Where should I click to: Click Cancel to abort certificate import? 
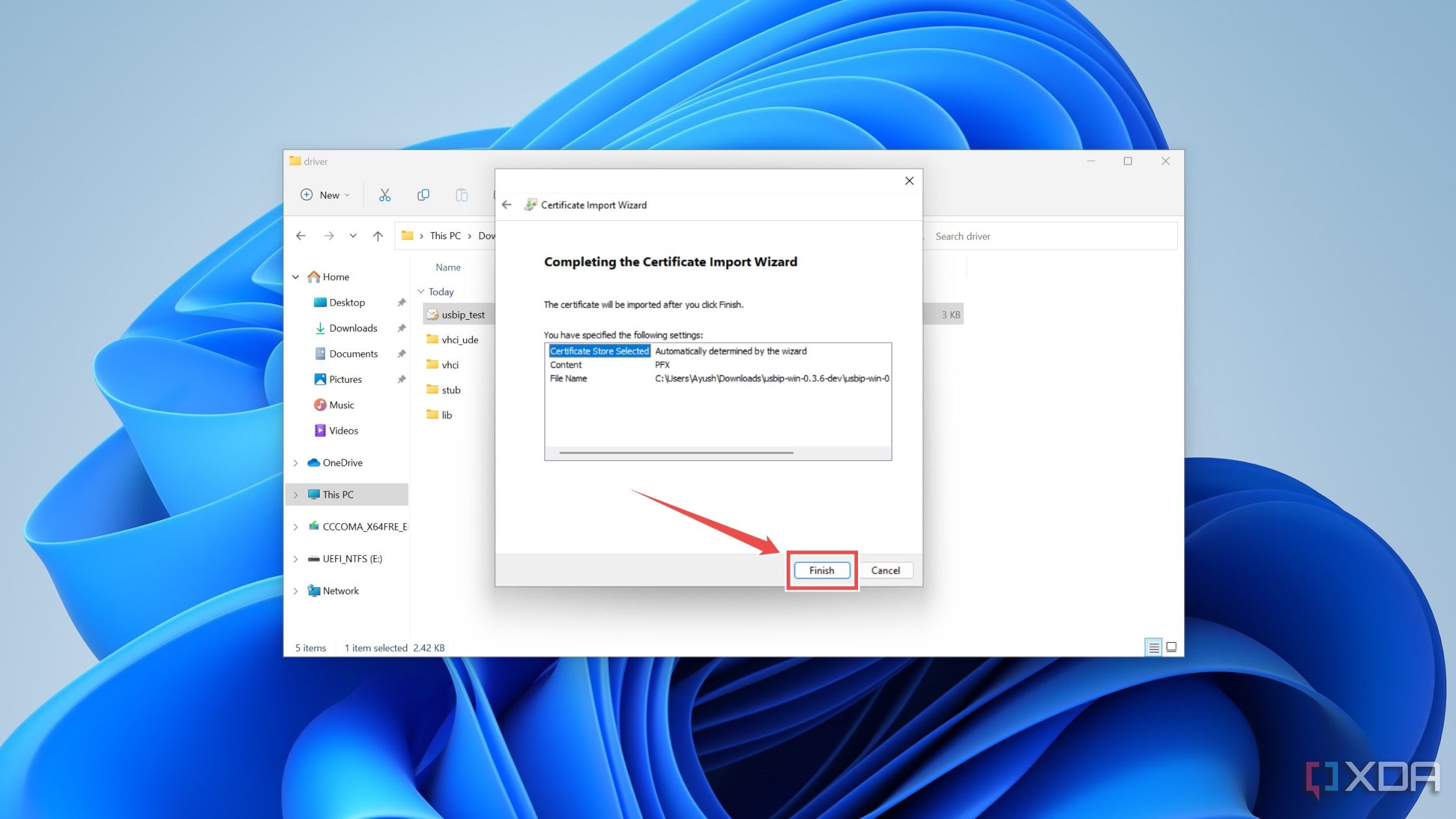coord(885,570)
